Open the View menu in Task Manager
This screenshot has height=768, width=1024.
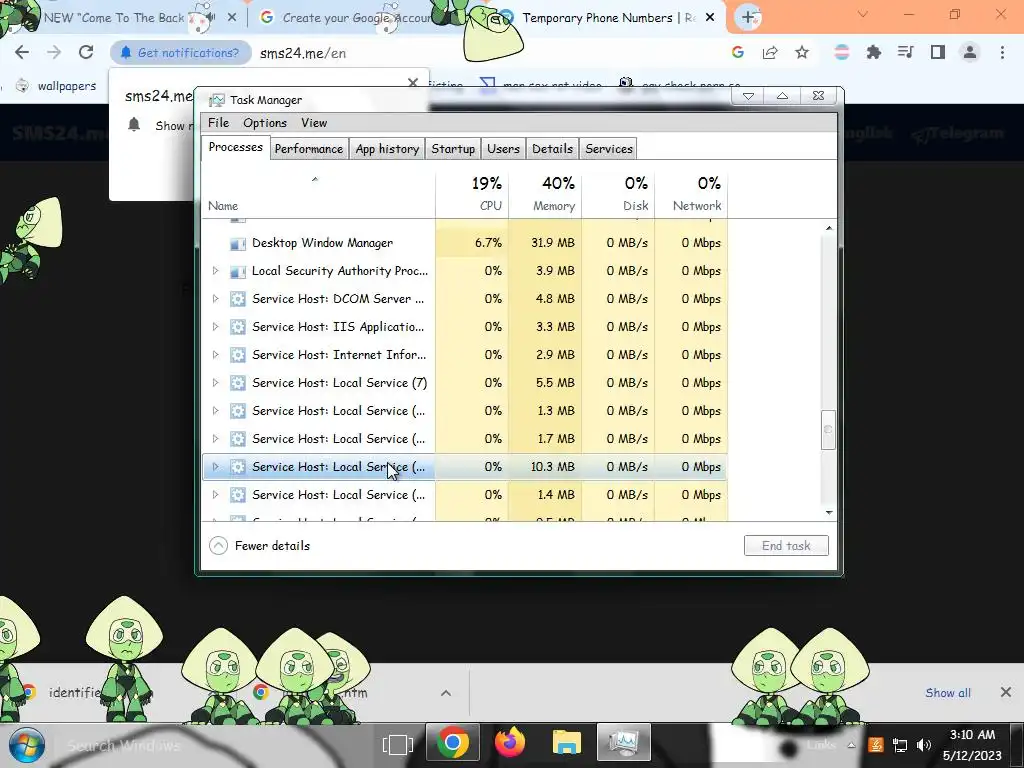click(313, 123)
